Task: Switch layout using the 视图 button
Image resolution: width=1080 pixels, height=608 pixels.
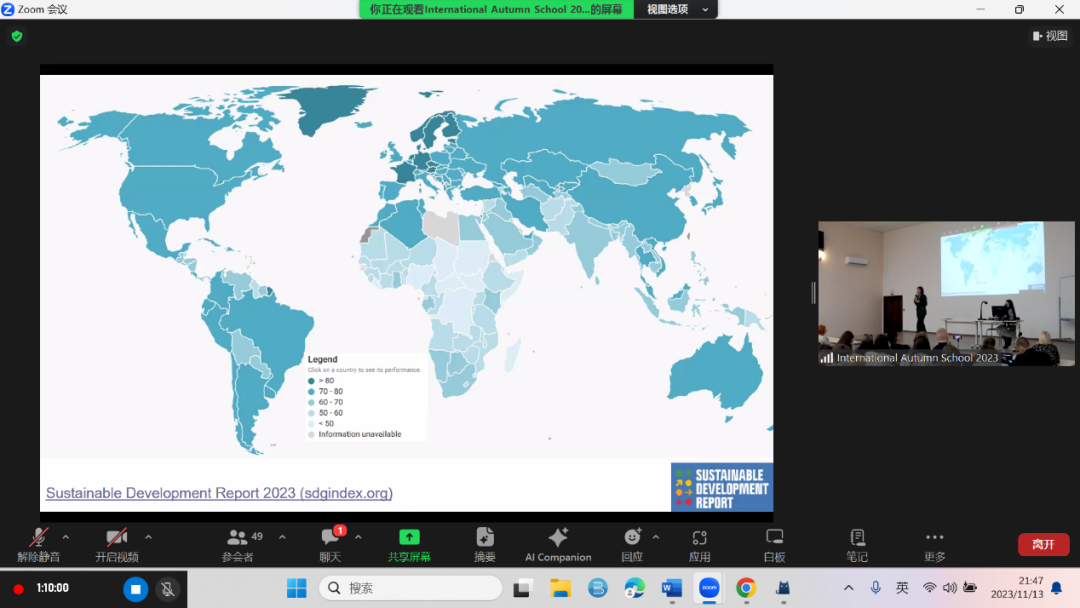Action: (x=1050, y=36)
